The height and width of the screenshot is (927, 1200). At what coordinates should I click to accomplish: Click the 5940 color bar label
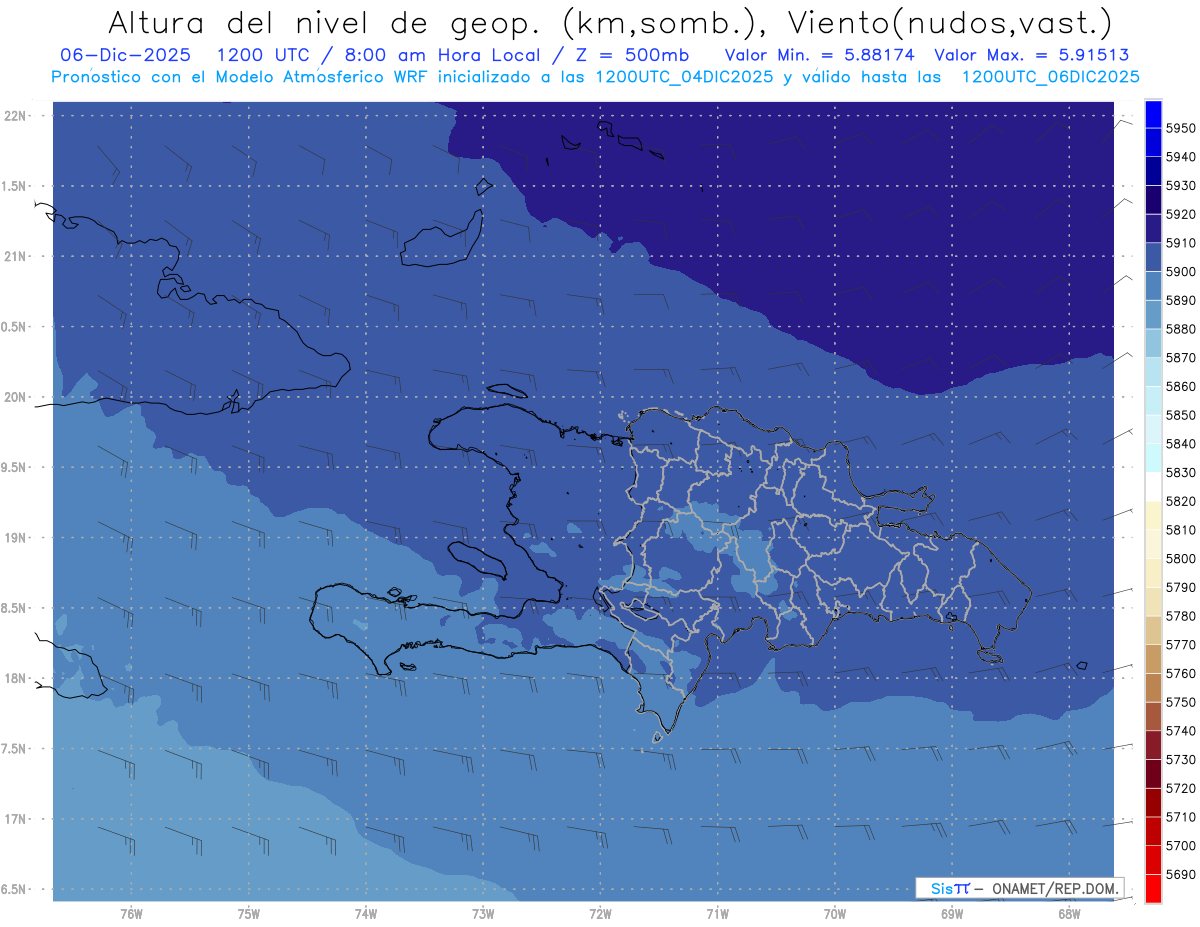tap(1182, 157)
